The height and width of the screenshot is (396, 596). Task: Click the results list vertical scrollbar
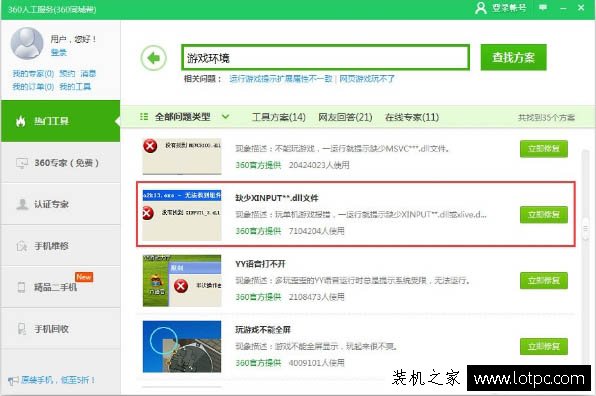pyautogui.click(x=586, y=228)
